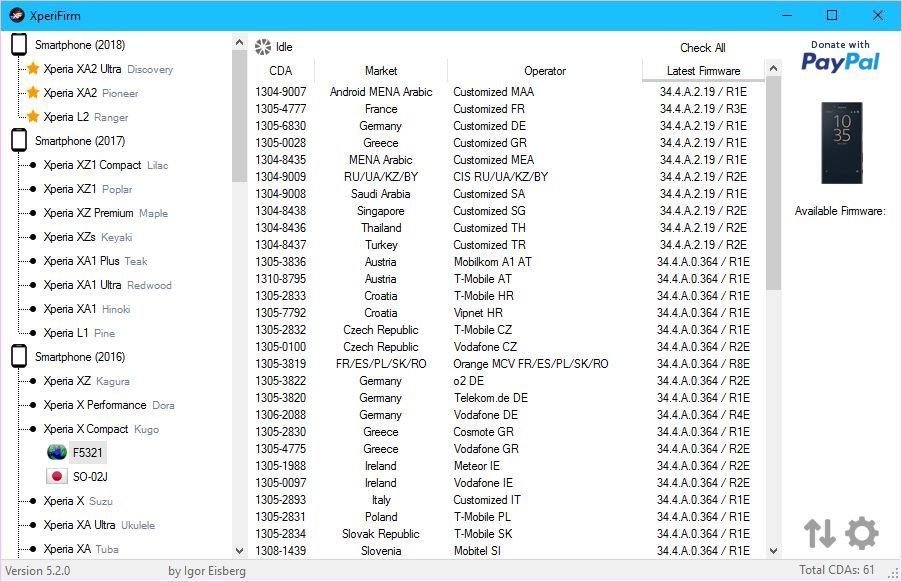Sort by the Latest Firmware column header
The height and width of the screenshot is (582, 902).
(x=704, y=71)
